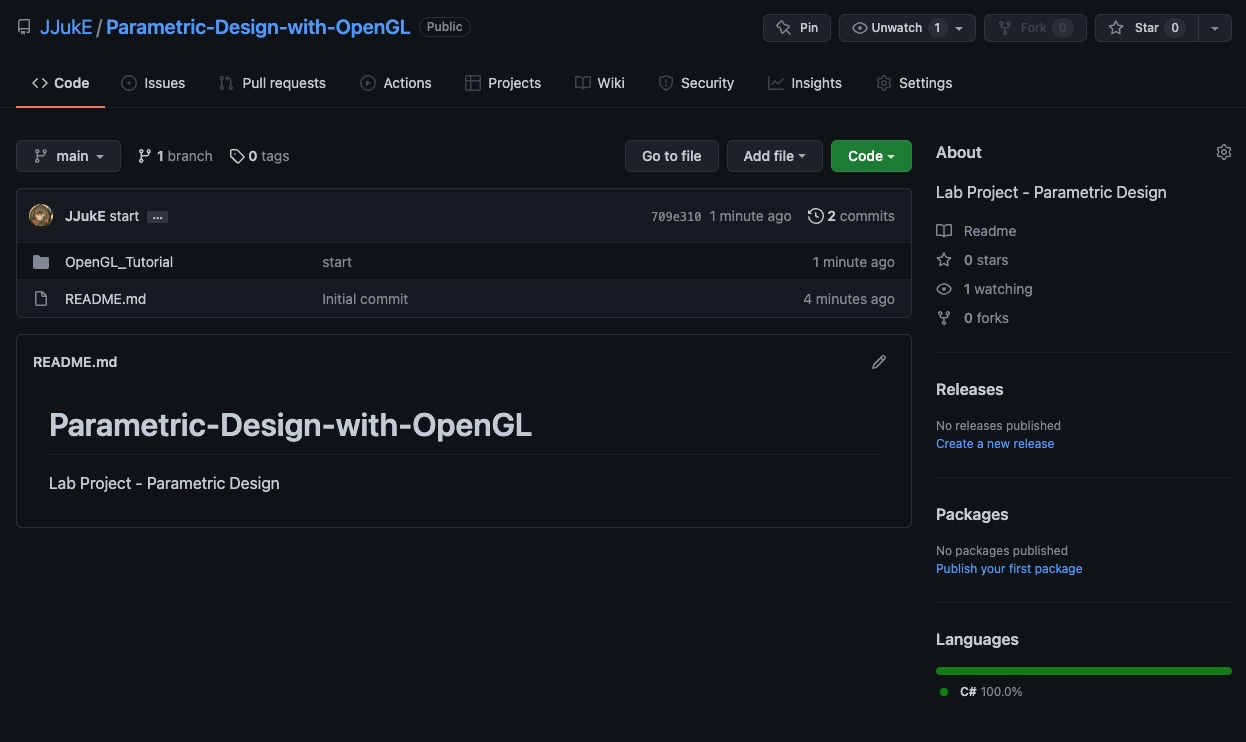Click the repository book icon beside JJukE

click(x=24, y=28)
